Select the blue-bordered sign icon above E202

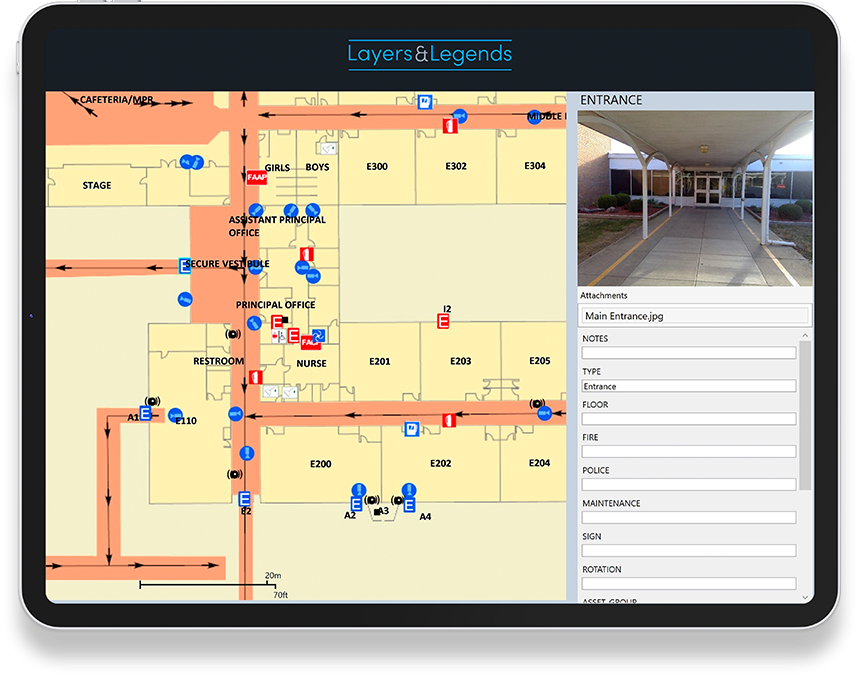pos(410,429)
